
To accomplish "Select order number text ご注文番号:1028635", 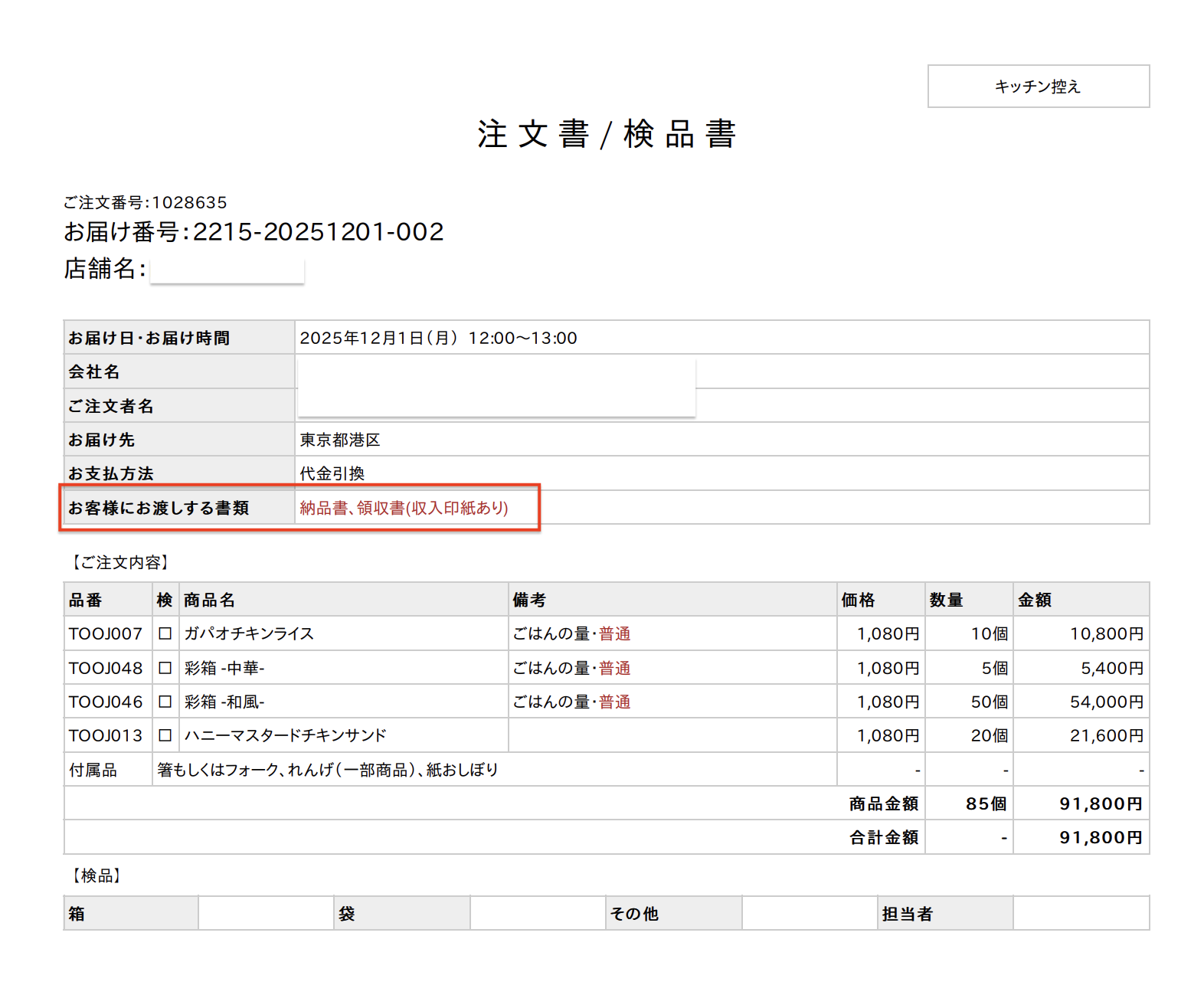I will (x=145, y=202).
